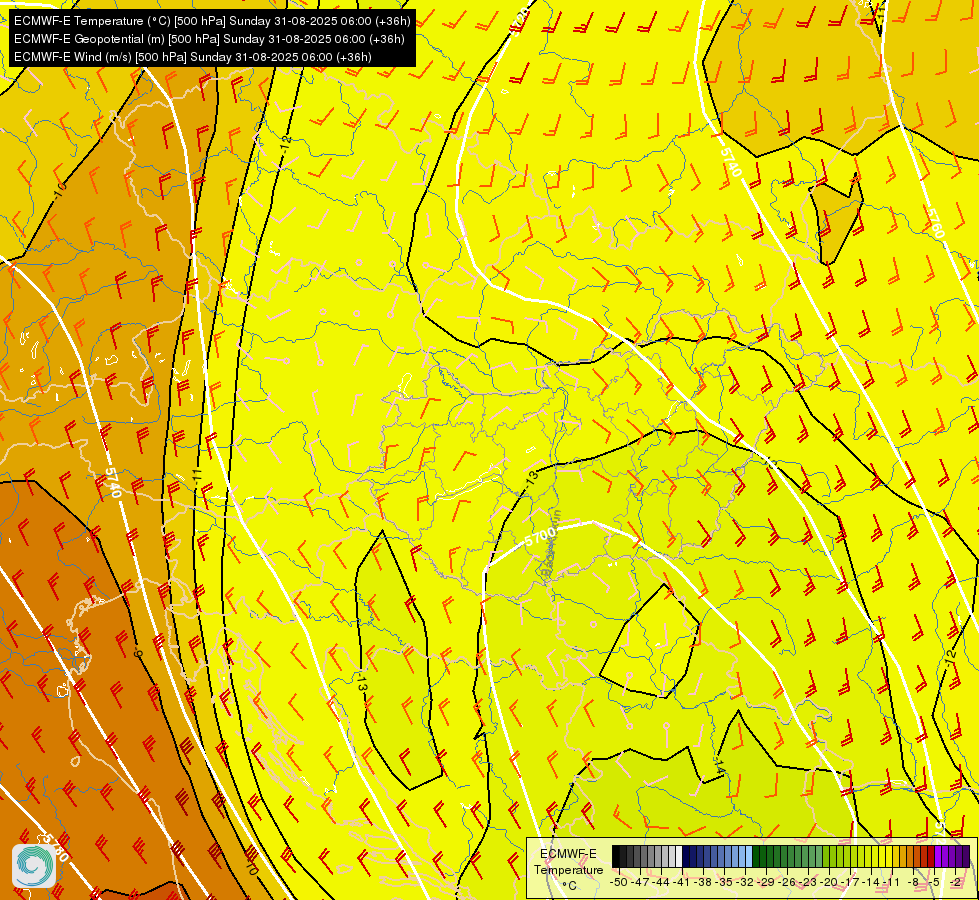Click the white 5700 geopotential contour label
Viewport: 979px width, 900px height.
(540, 537)
